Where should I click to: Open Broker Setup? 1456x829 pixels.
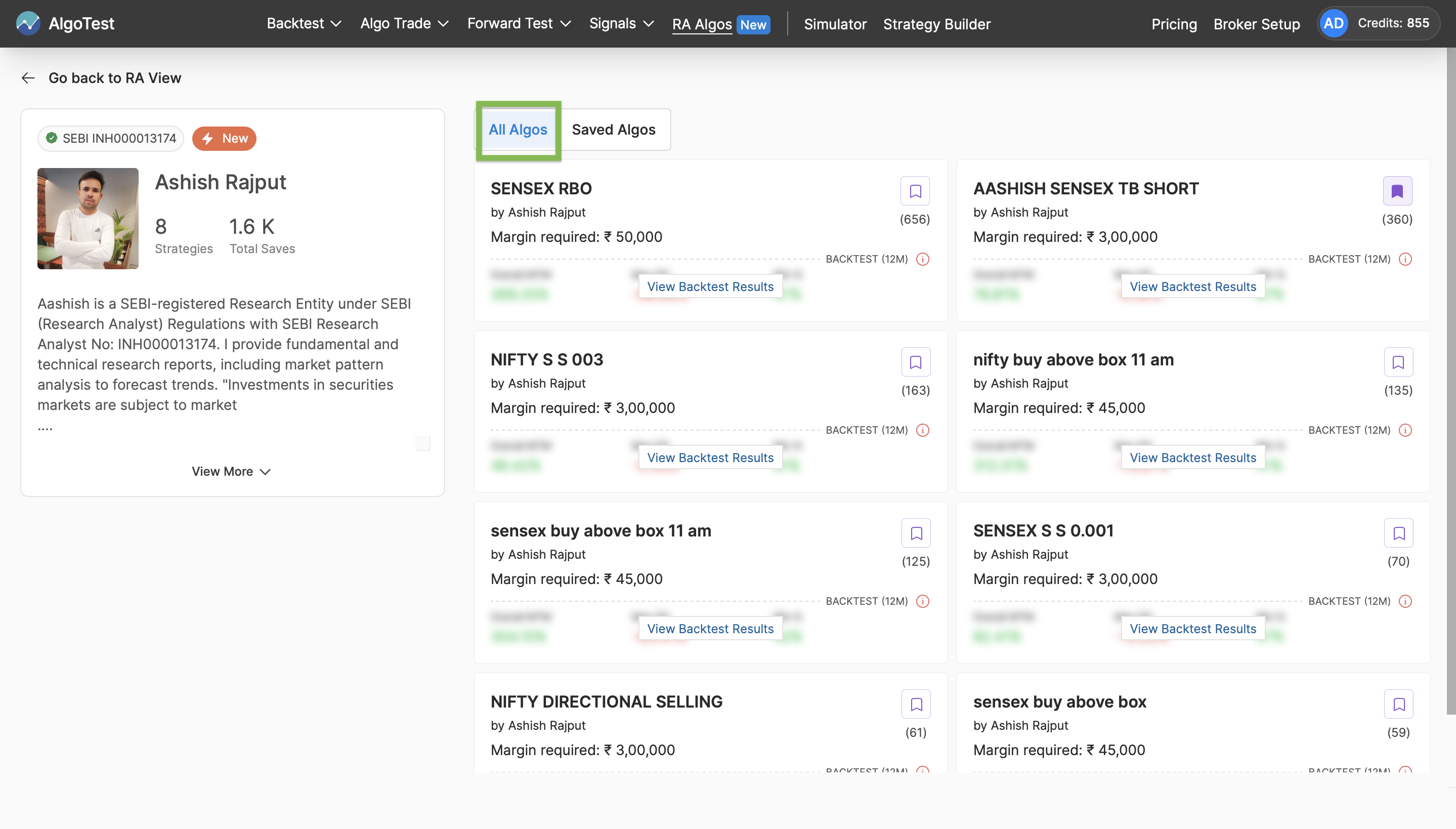1256,24
